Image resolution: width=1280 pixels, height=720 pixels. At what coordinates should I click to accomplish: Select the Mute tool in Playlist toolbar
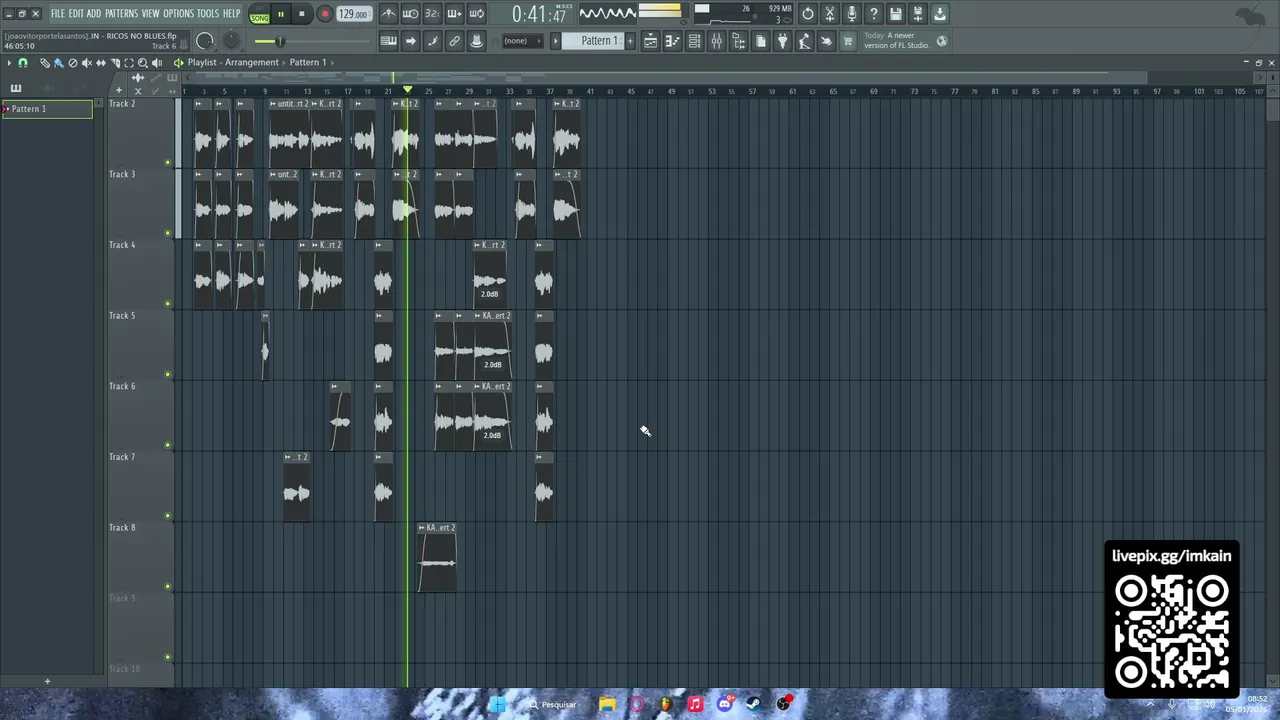point(87,62)
